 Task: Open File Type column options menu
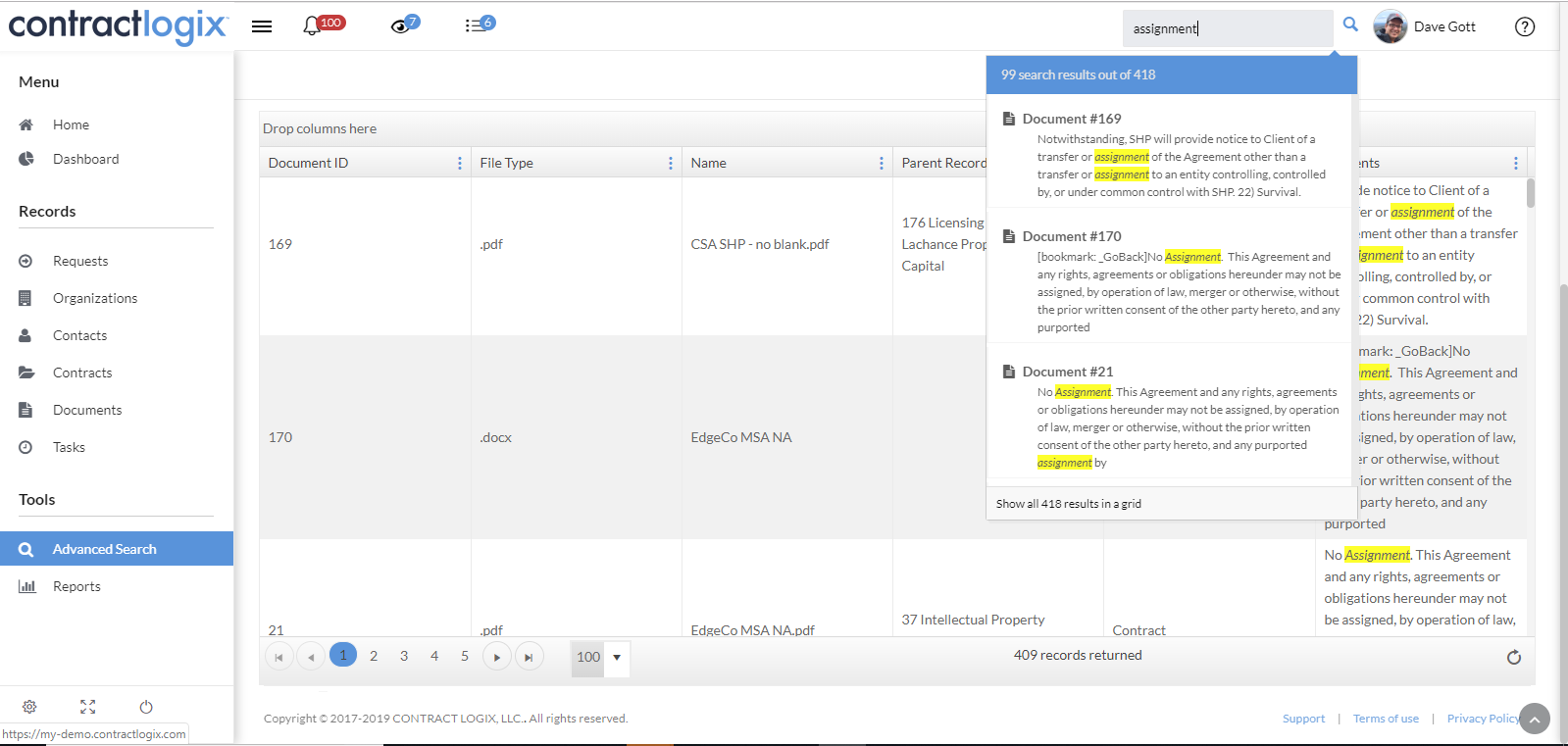671,163
